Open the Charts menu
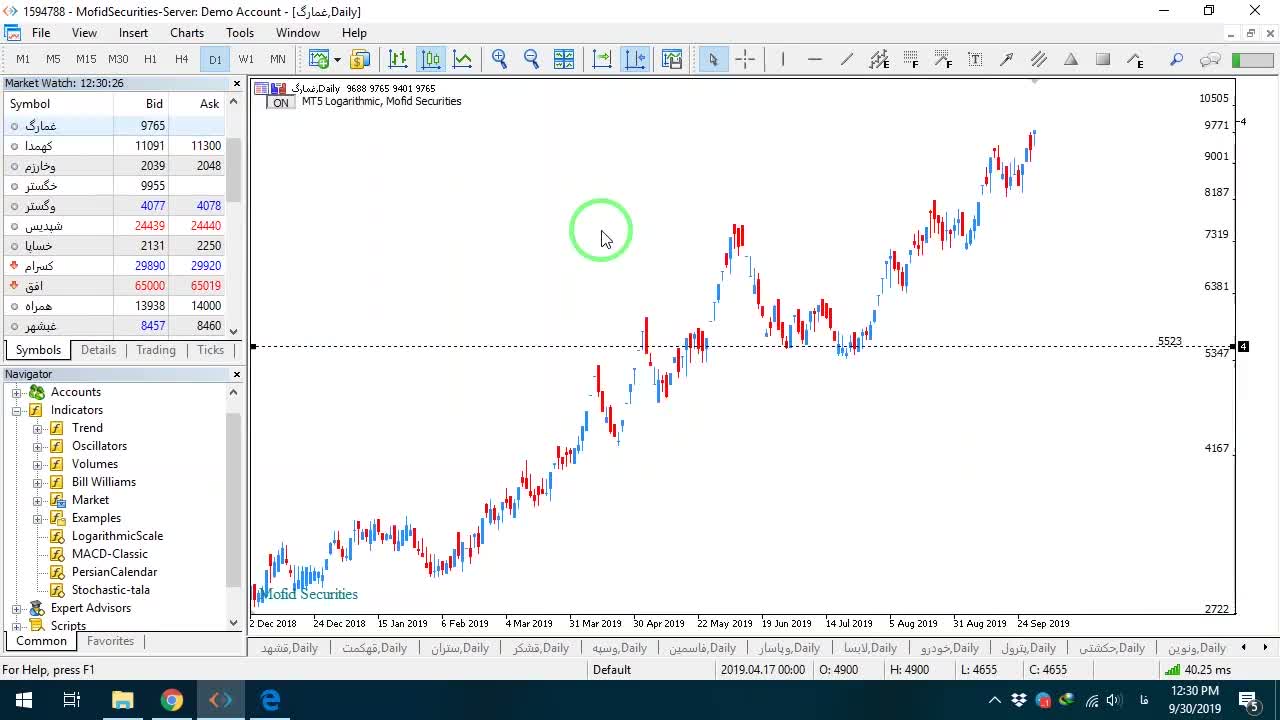 point(187,32)
